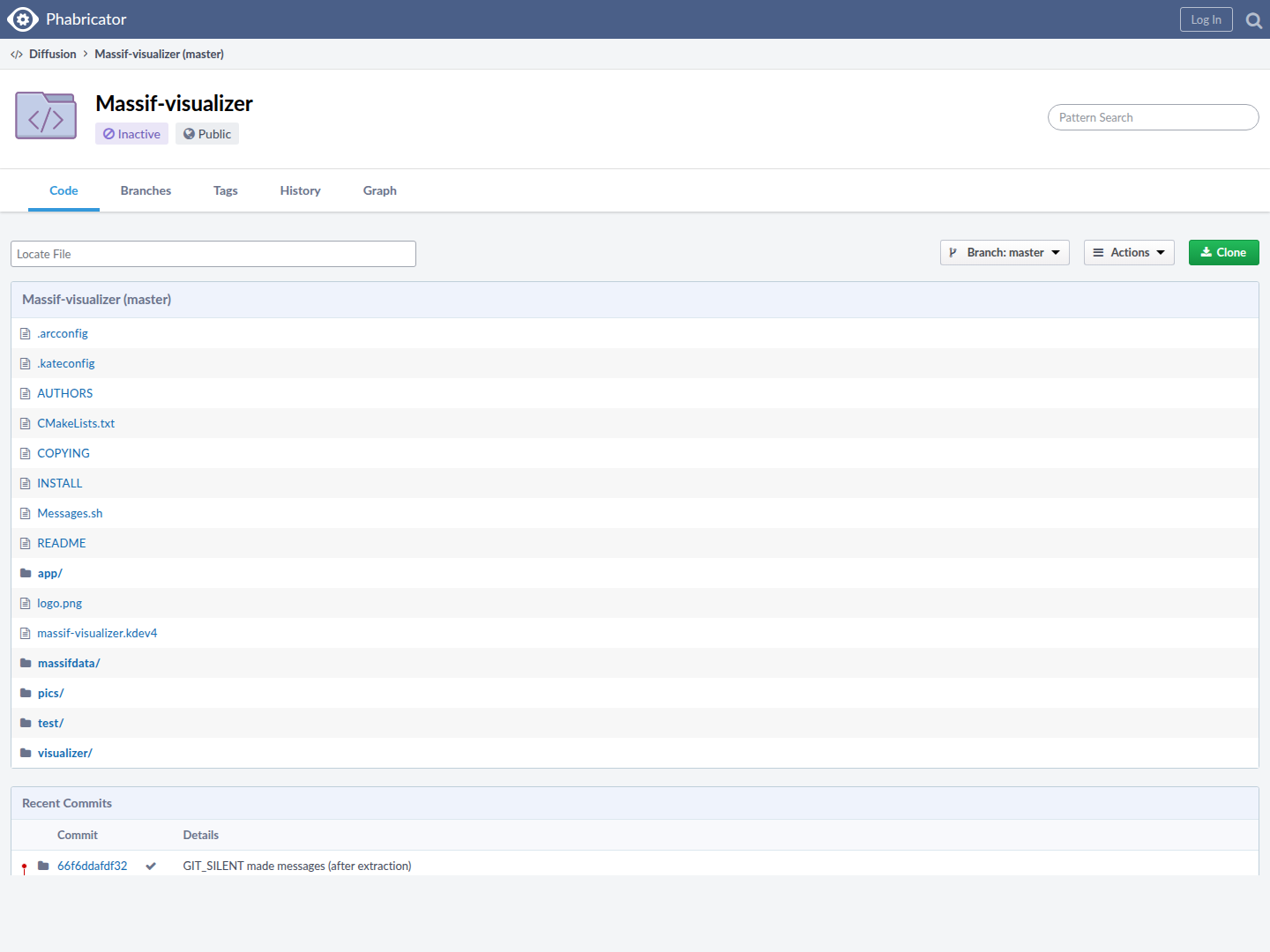This screenshot has height=952, width=1270.
Task: Click the folder icon beside visualizer/
Action: 26,753
